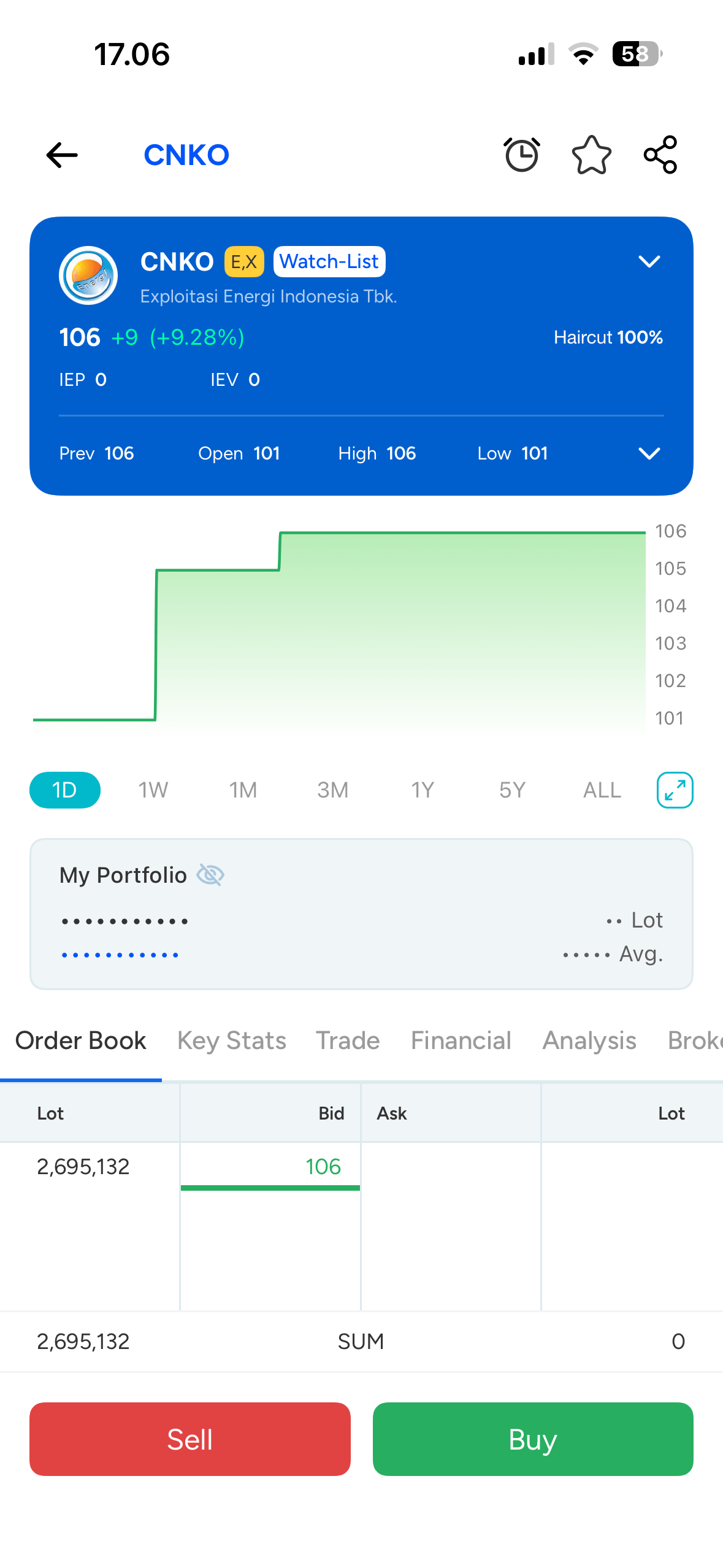Viewport: 723px width, 1568px height.
Task: Tap the star favorite icon
Action: point(591,155)
